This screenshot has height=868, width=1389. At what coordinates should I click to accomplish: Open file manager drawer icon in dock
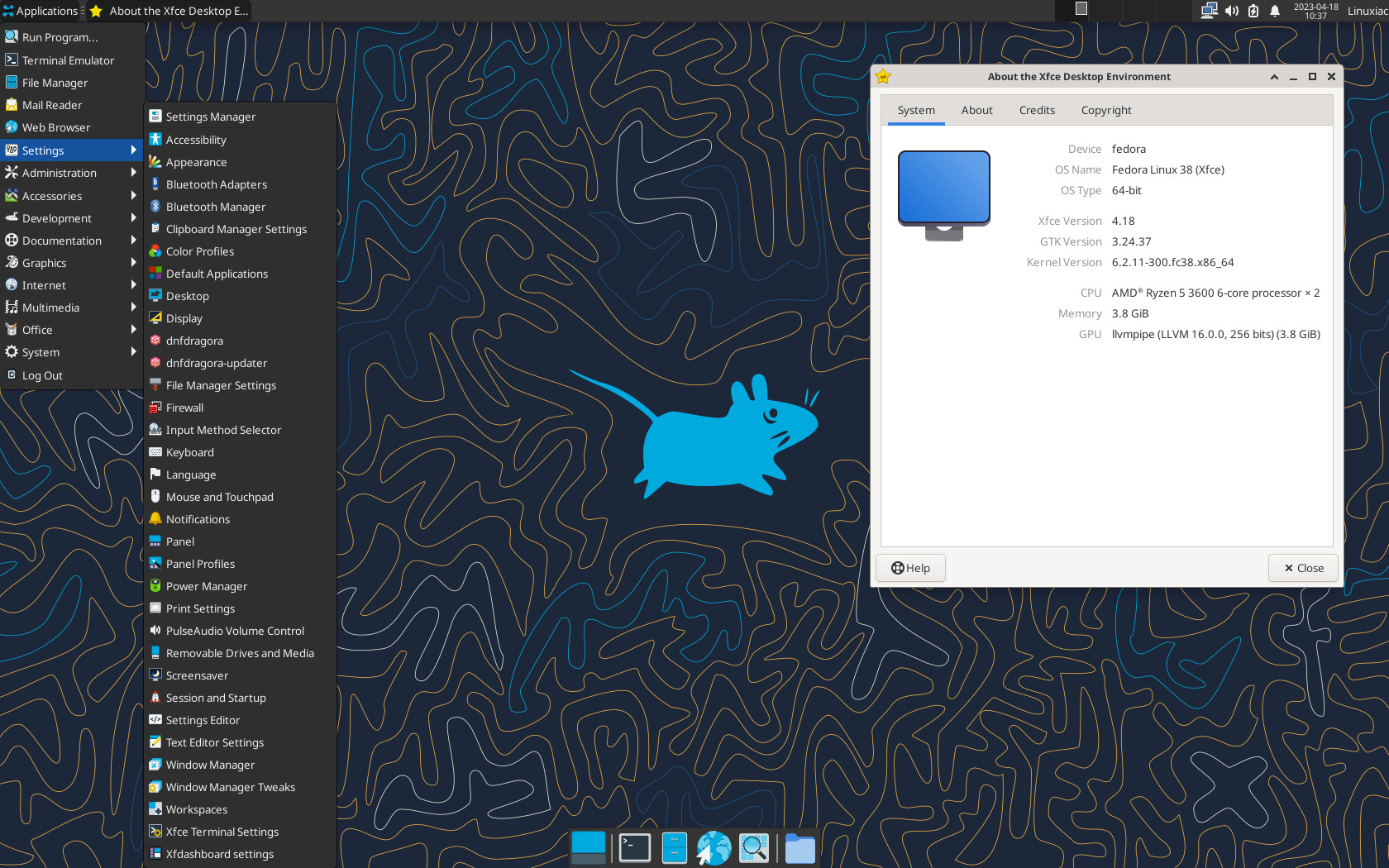675,847
